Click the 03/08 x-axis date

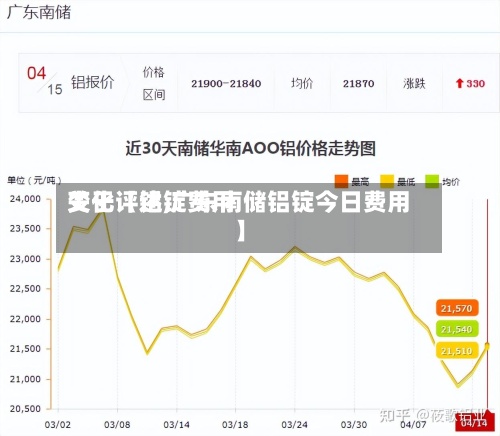point(117,425)
